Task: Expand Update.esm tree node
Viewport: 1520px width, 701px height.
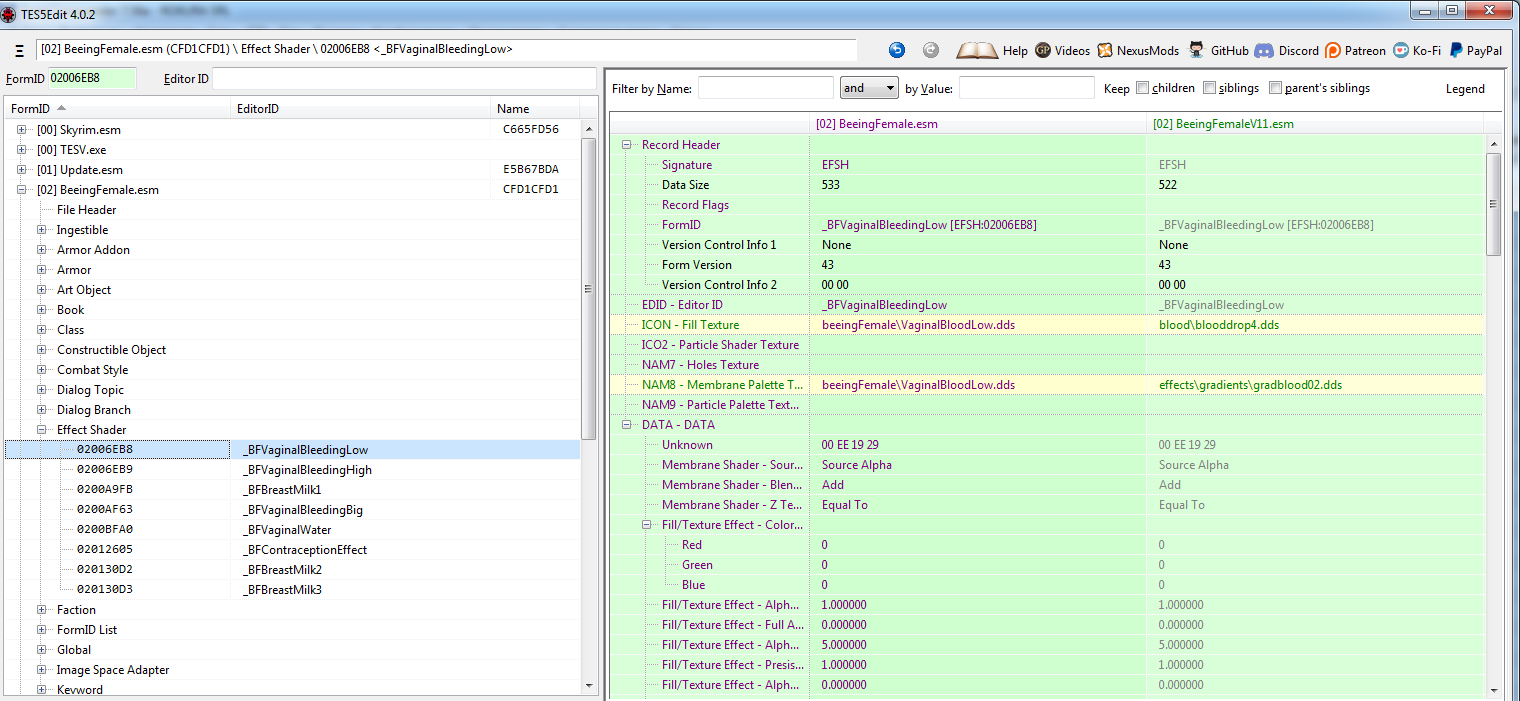Action: pos(23,170)
